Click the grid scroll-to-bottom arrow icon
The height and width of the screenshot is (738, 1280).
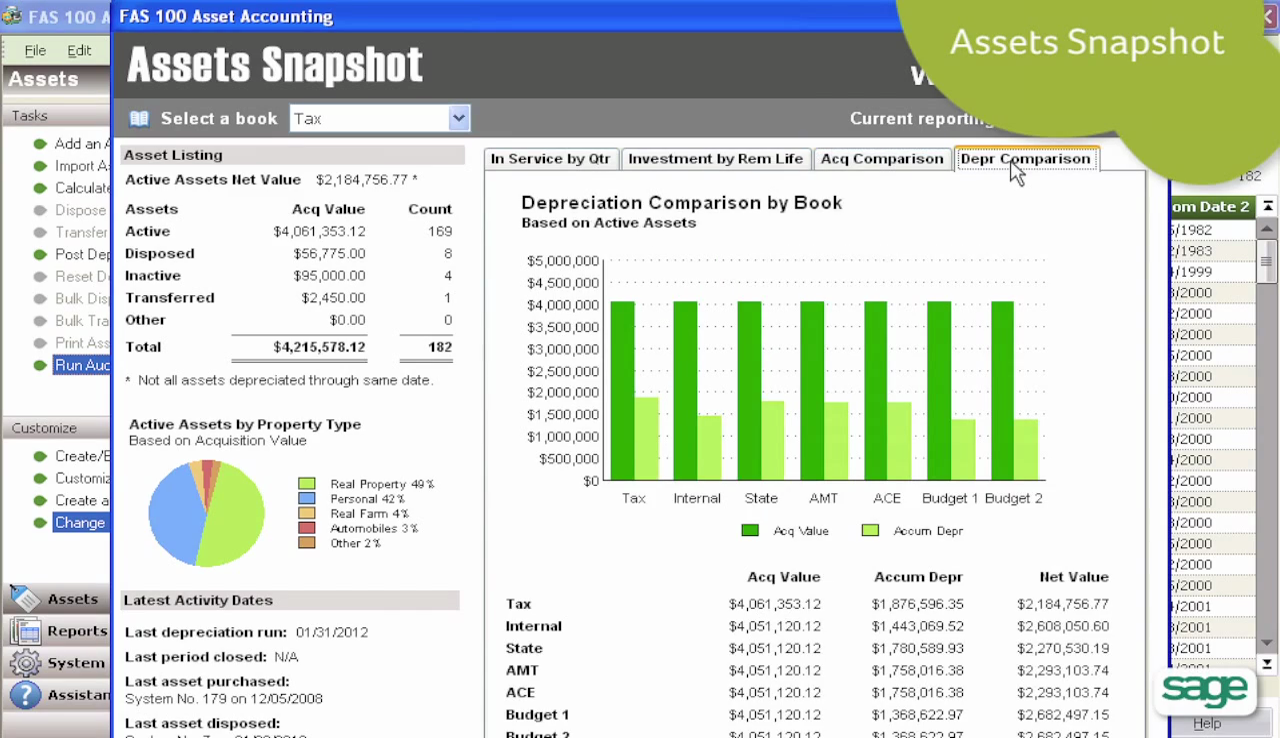1267,664
